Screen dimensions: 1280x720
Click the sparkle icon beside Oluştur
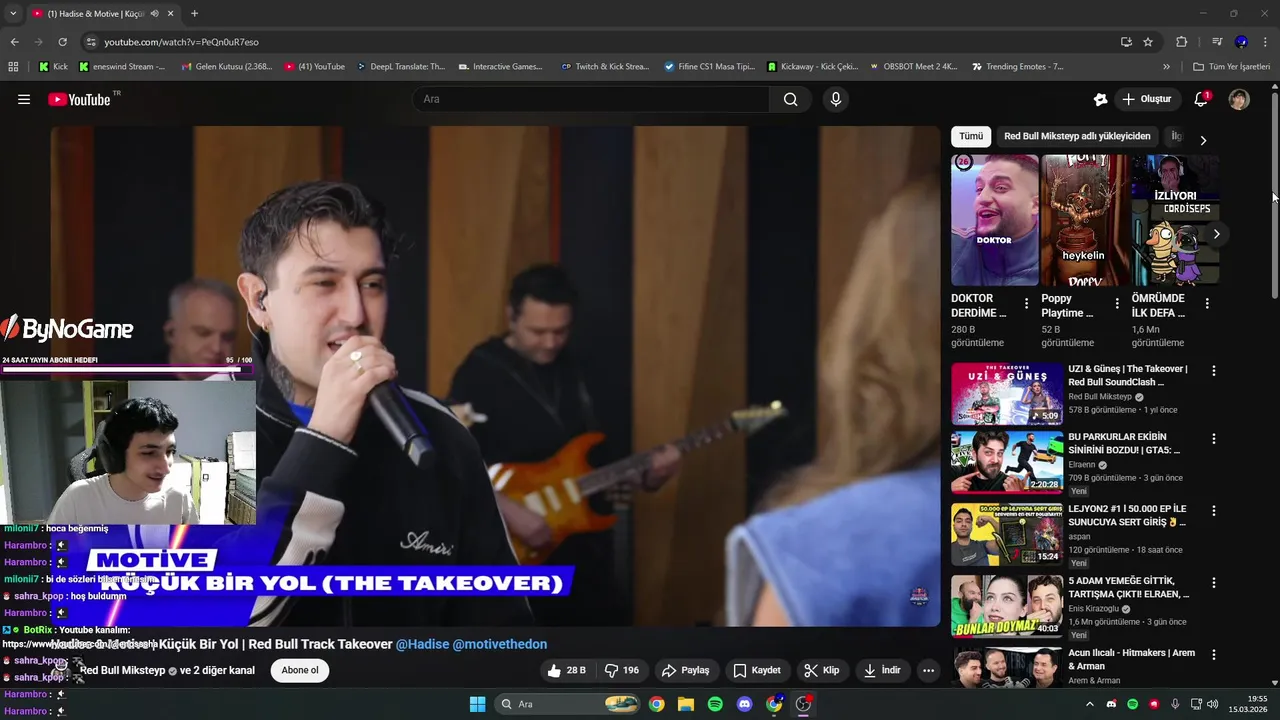1100,99
